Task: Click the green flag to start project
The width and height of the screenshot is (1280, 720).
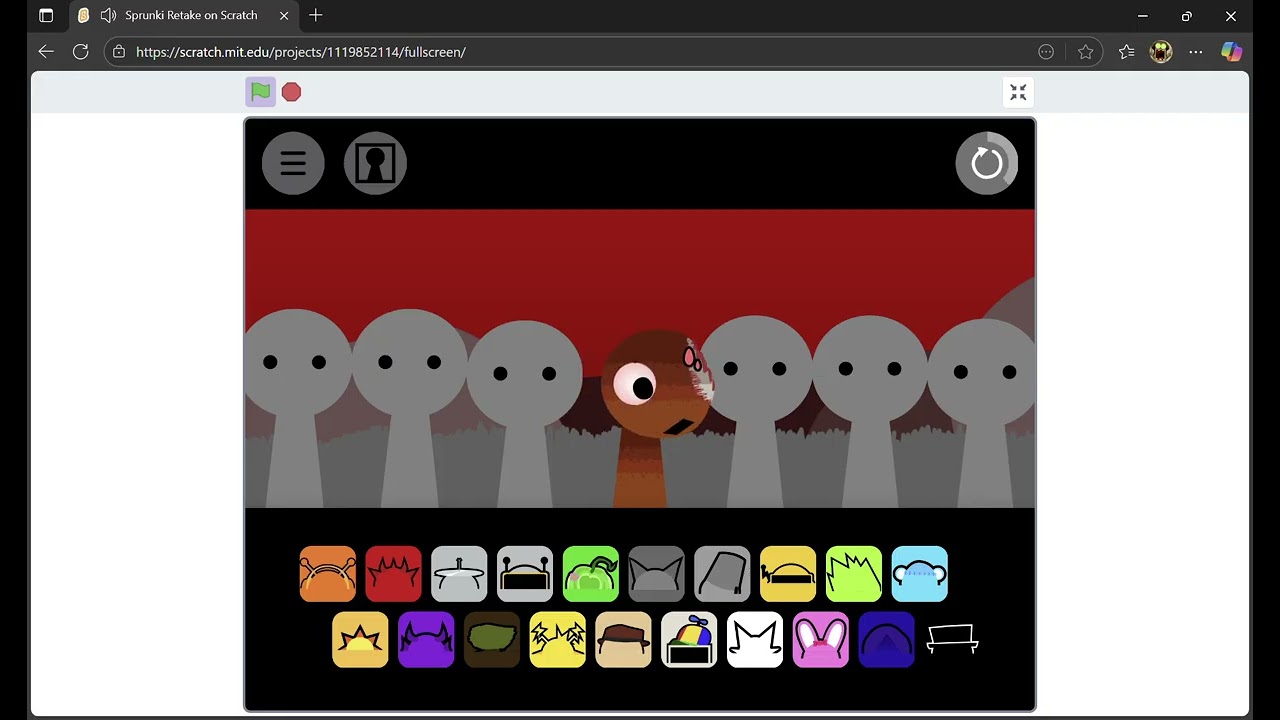Action: (x=261, y=92)
